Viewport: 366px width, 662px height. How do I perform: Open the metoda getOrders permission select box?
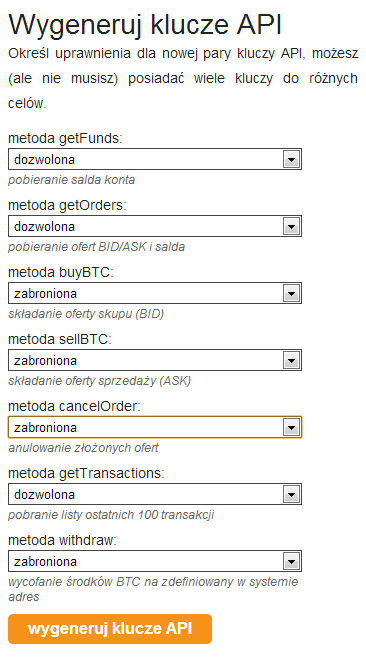[x=155, y=227]
